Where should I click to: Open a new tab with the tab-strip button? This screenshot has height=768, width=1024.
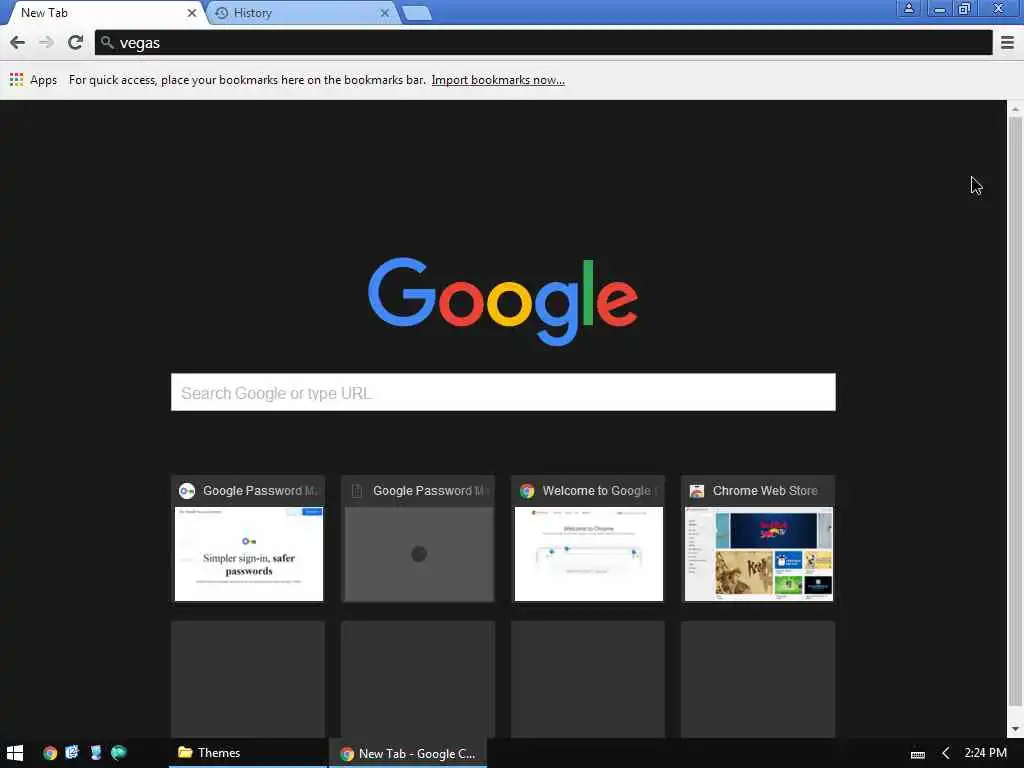tap(417, 13)
